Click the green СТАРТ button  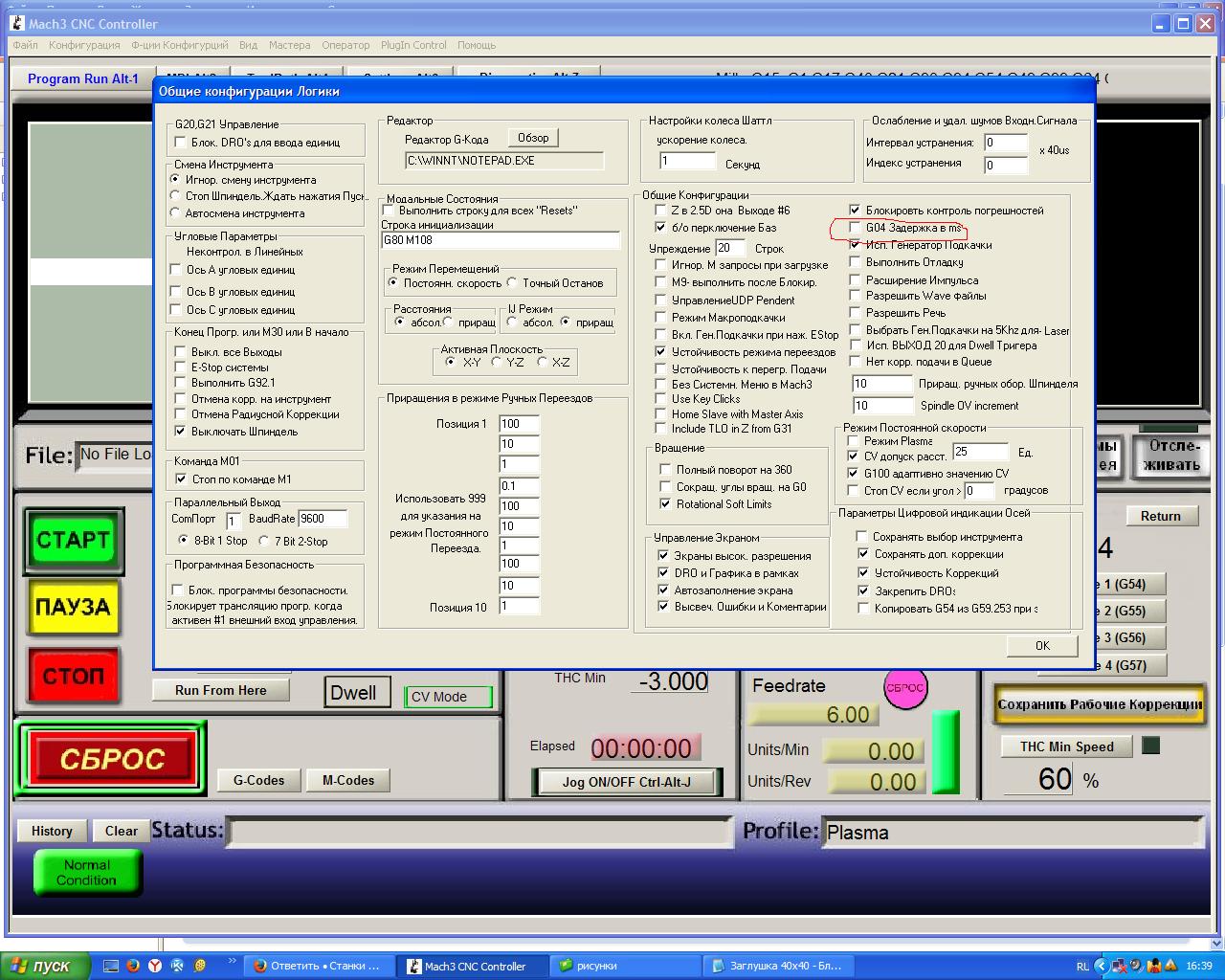point(73,540)
